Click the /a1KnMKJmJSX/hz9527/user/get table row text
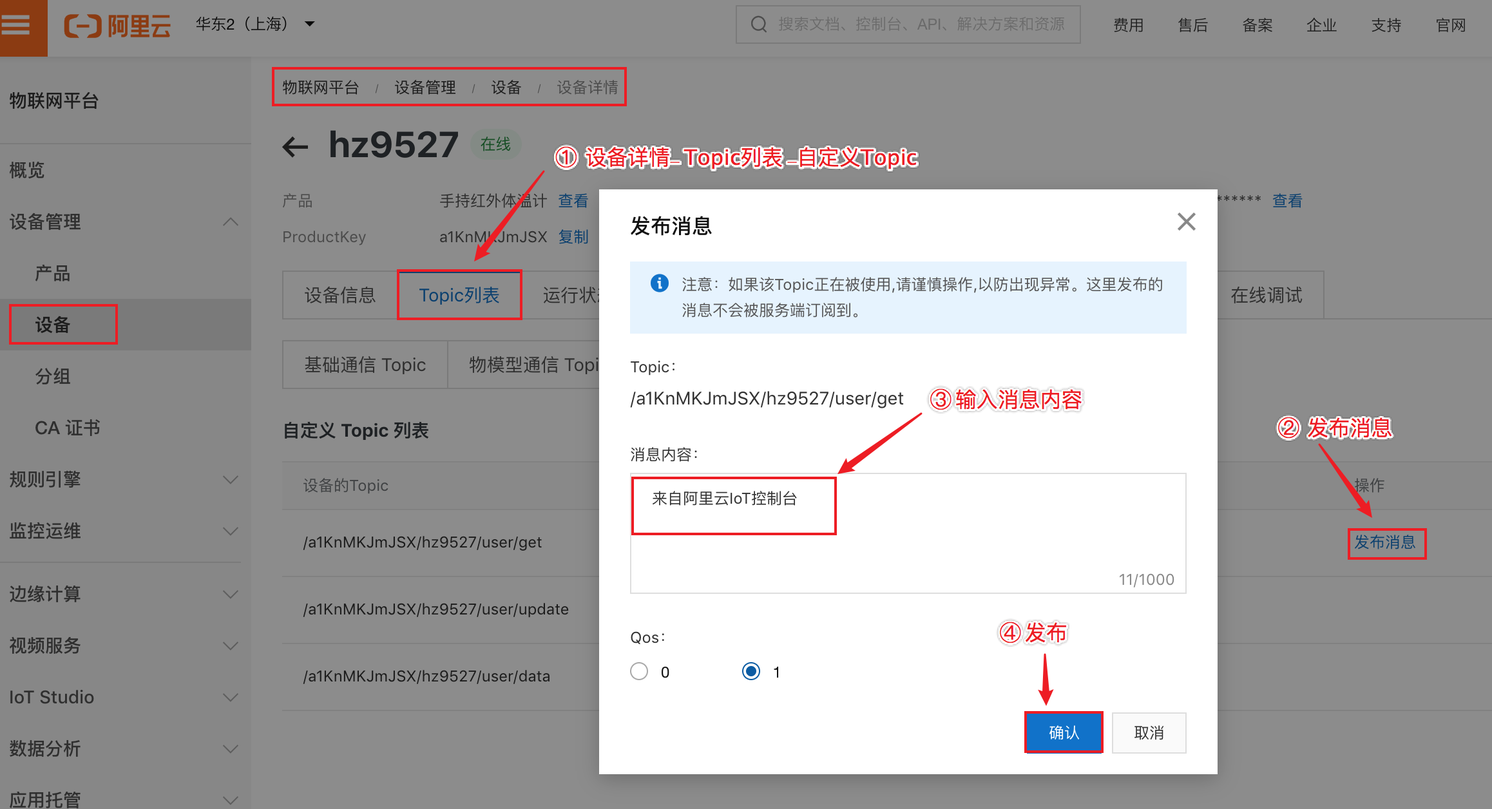This screenshot has height=809, width=1492. coord(422,542)
